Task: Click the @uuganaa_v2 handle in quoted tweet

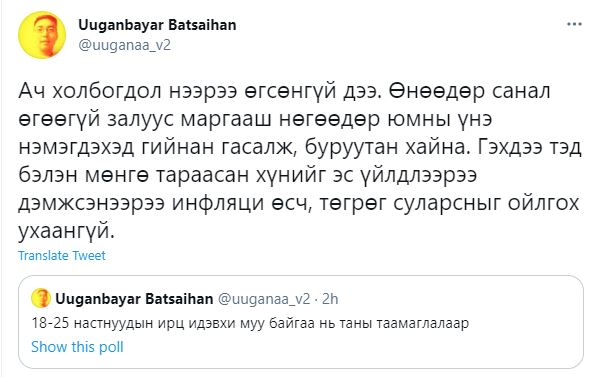Action: pos(264,299)
